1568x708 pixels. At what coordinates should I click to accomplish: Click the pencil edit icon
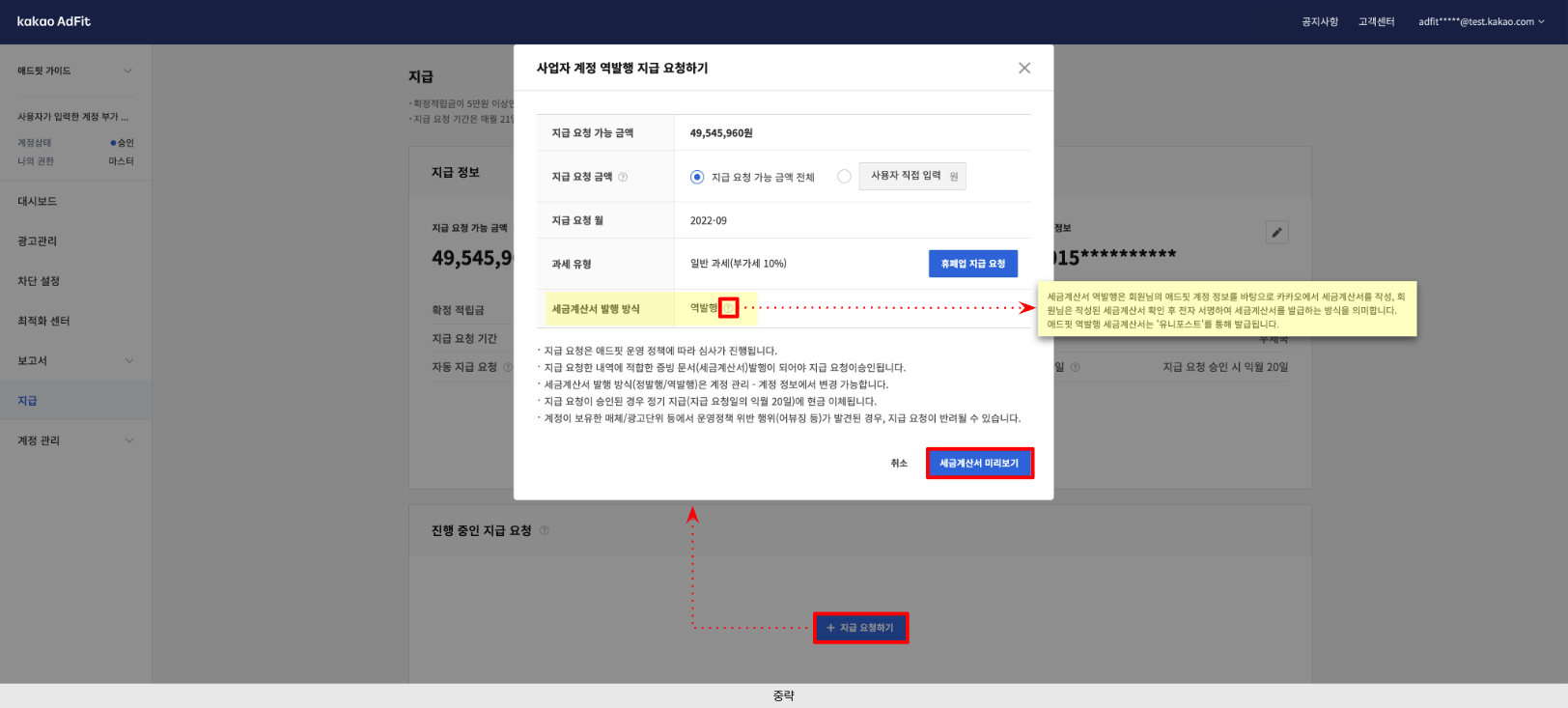click(x=1276, y=232)
